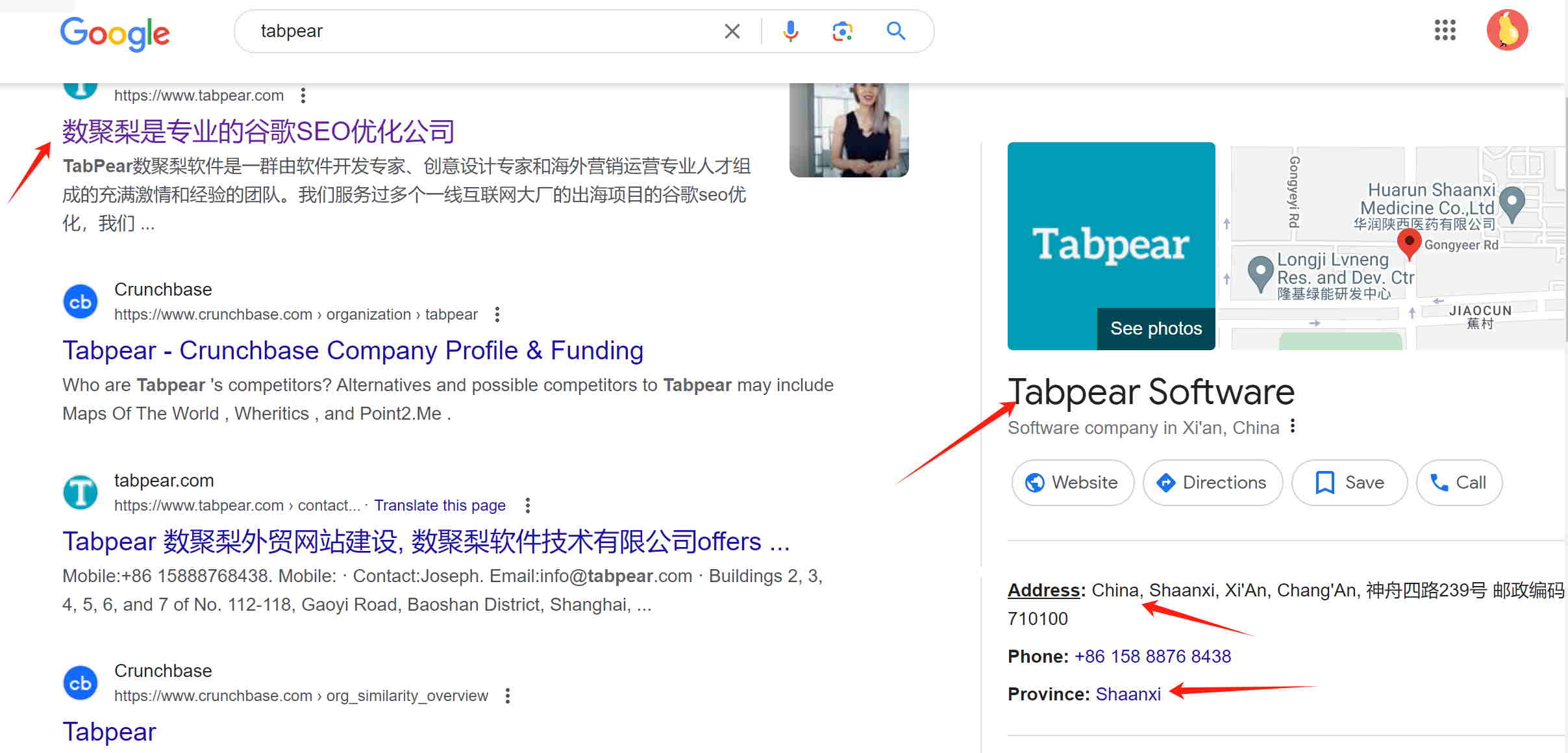Open options menu for tabpear.com result
This screenshot has height=753, width=1568.
303,96
